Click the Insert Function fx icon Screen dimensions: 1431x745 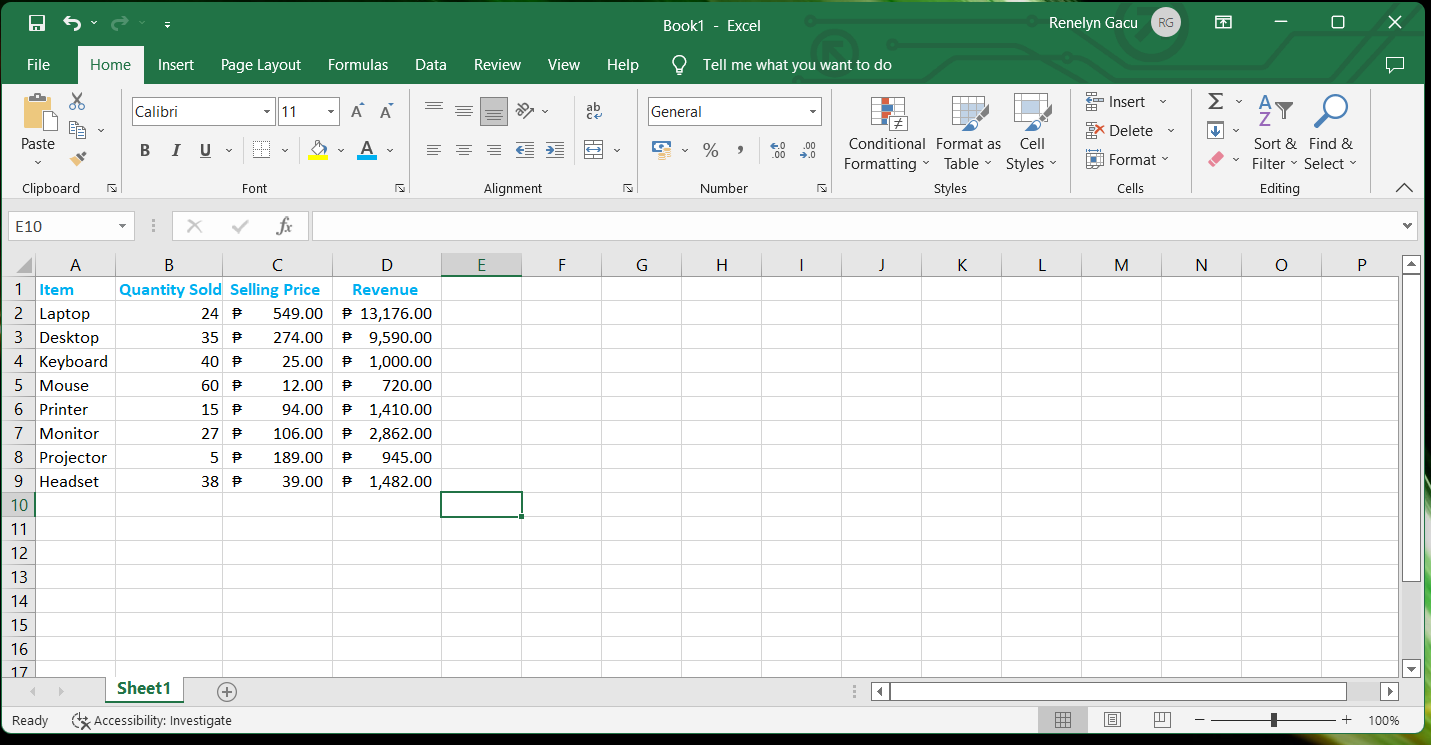[x=284, y=226]
